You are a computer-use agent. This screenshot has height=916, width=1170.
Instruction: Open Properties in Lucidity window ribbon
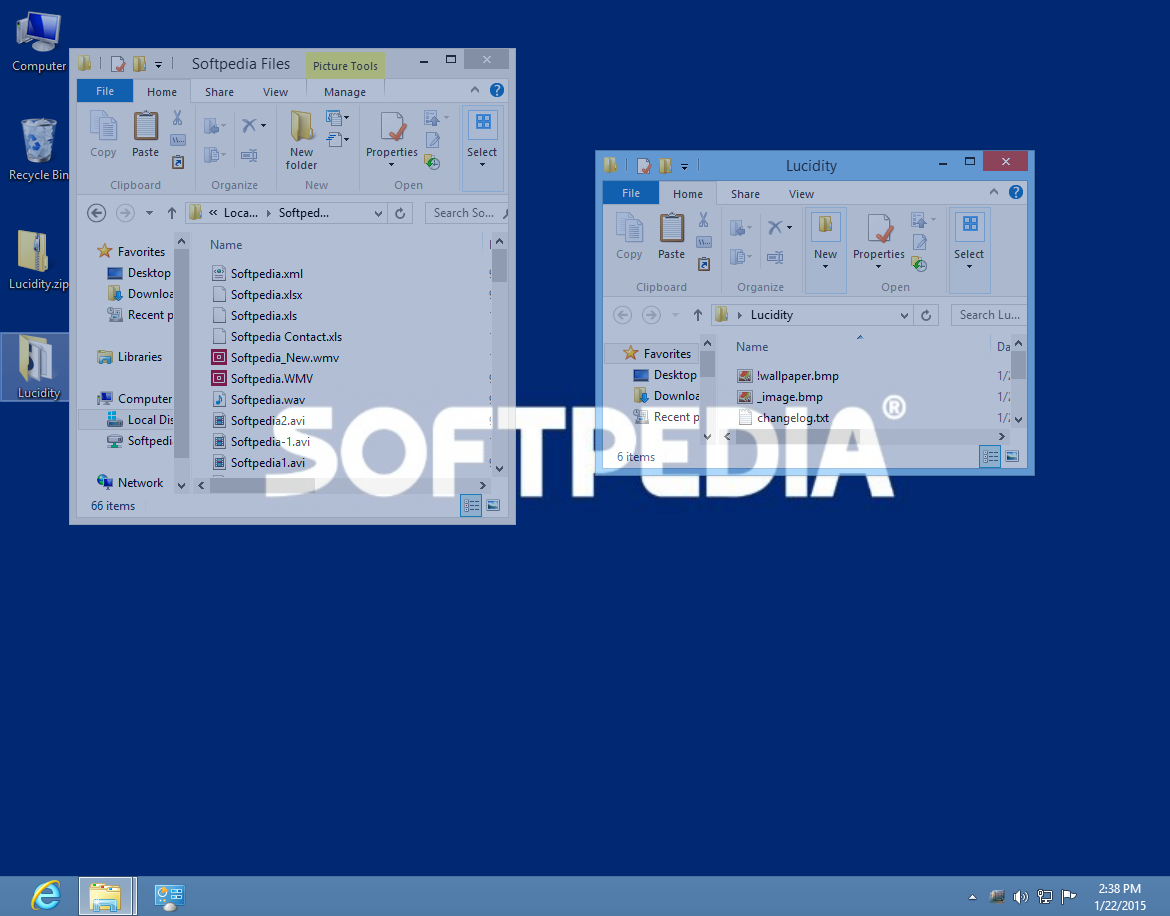pyautogui.click(x=879, y=242)
